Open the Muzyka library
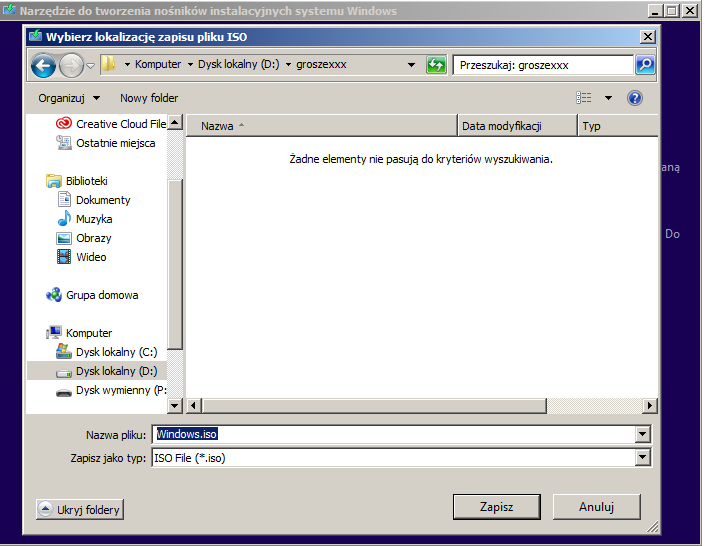Viewport: 705px width, 546px height. [x=85, y=219]
